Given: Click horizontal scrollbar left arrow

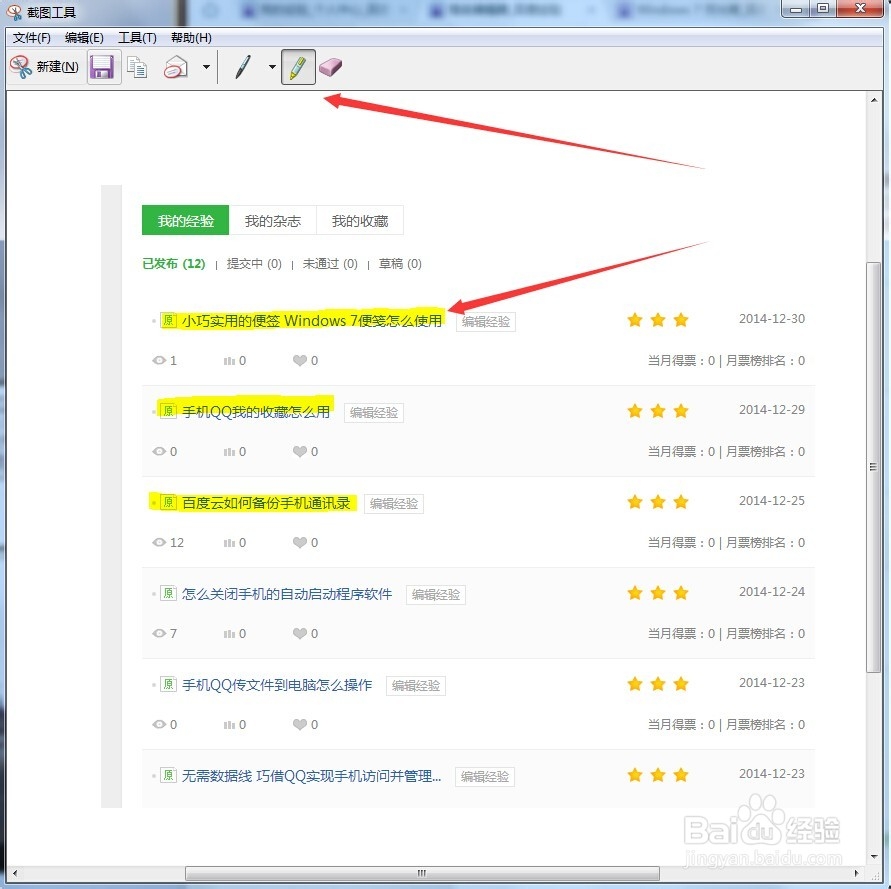Looking at the screenshot, I should pos(14,873).
